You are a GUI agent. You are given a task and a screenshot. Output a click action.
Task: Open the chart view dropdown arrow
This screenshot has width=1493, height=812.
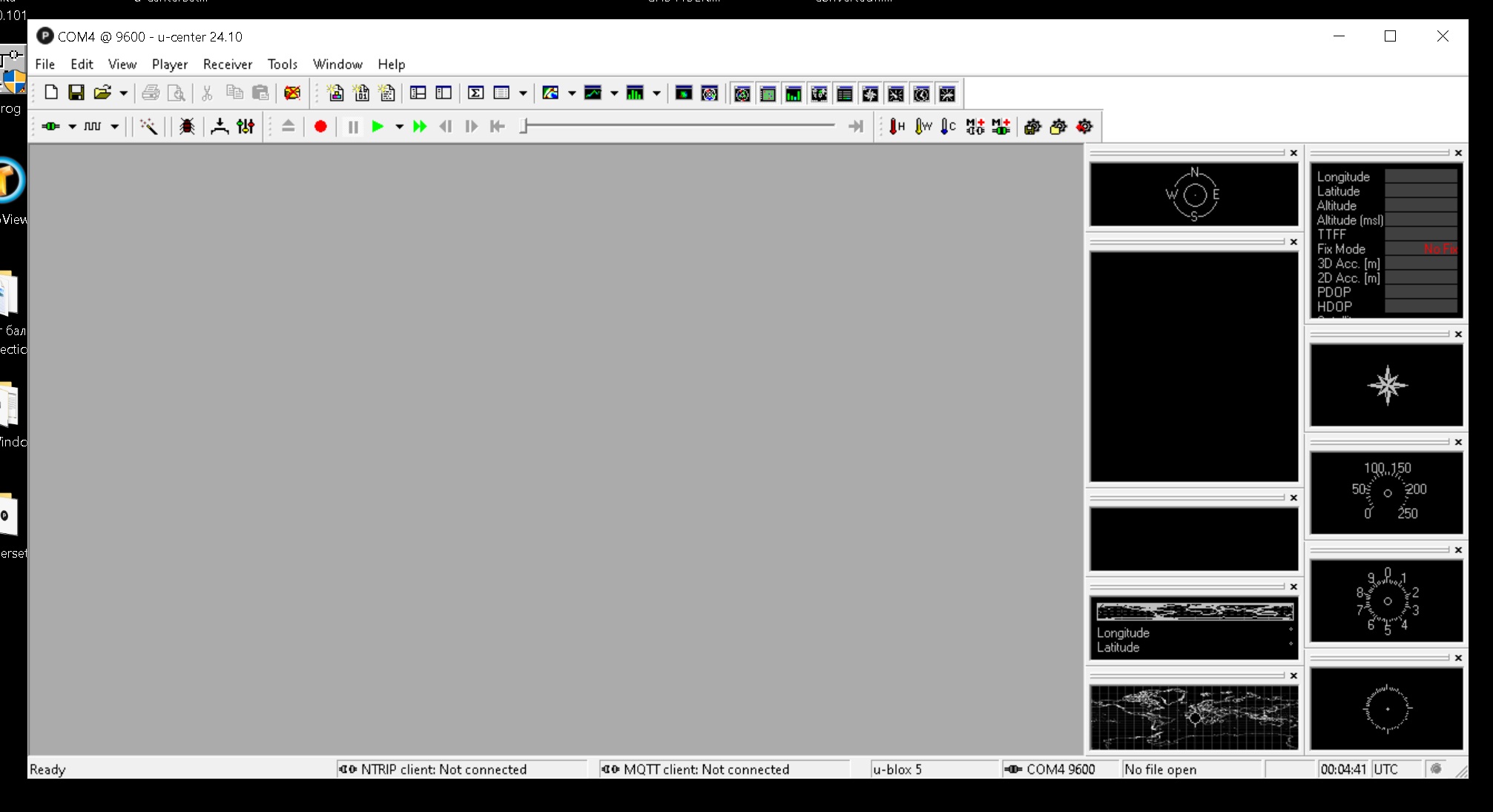614,93
